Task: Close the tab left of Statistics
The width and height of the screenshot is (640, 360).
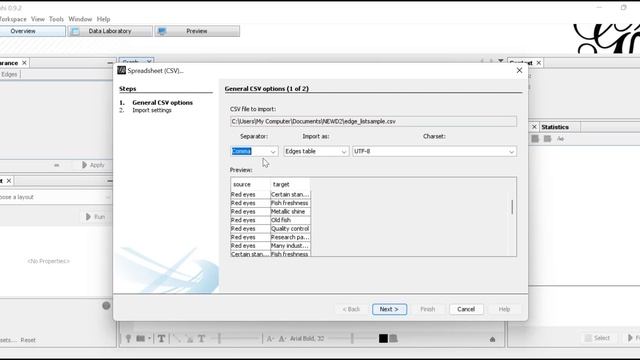Action: point(534,127)
